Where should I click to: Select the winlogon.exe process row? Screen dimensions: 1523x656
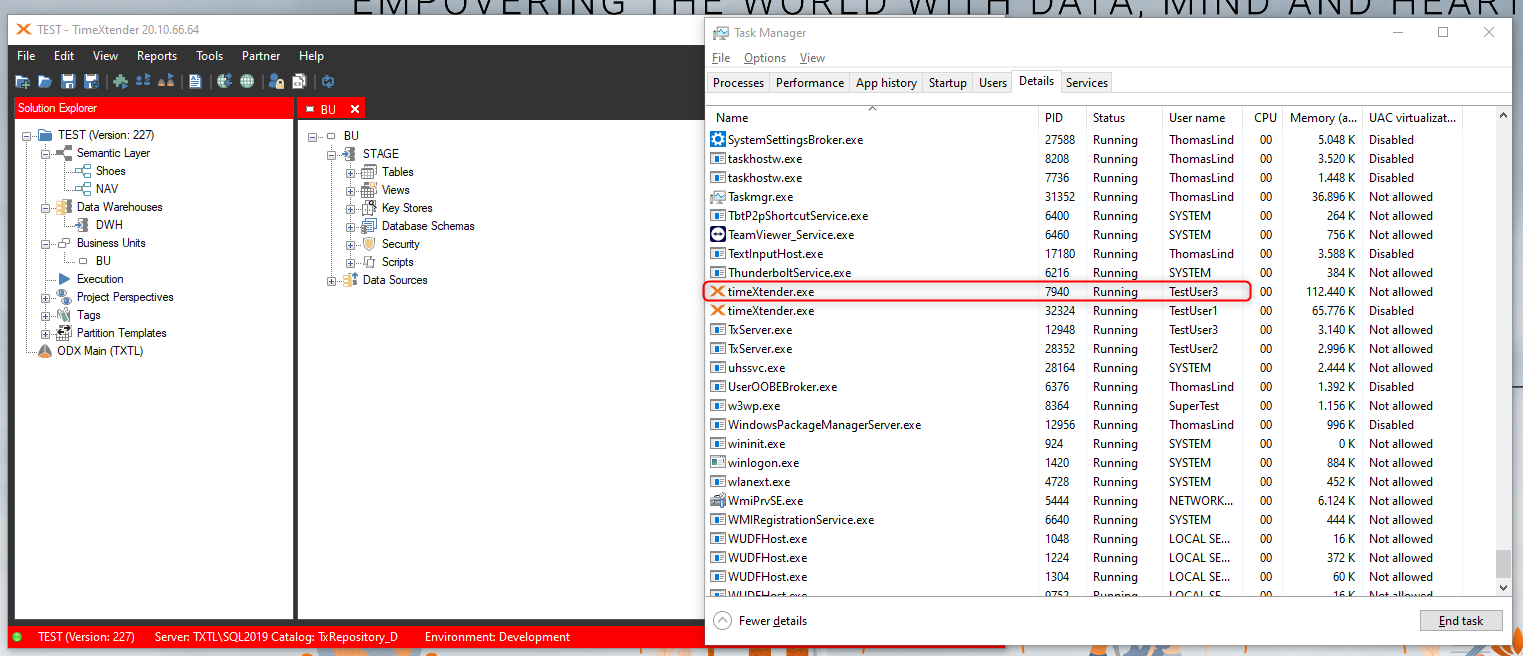(1101, 463)
